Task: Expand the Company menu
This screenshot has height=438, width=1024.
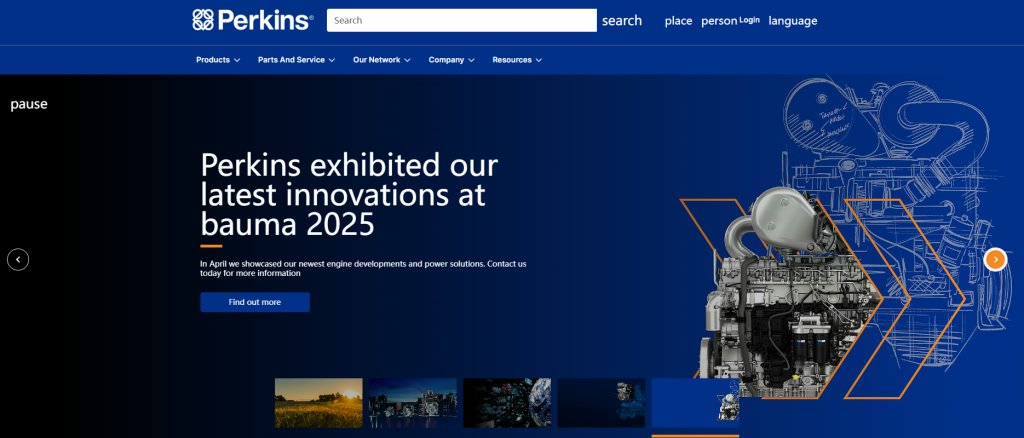Action: 451,60
